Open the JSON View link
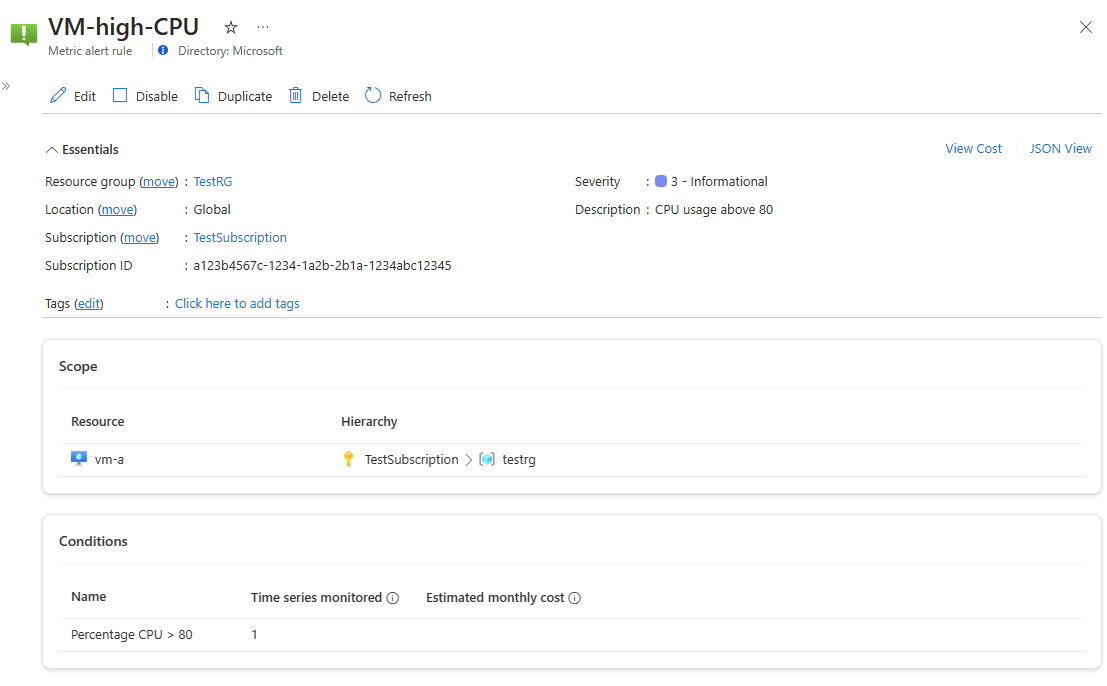The image size is (1107, 686). point(1061,149)
